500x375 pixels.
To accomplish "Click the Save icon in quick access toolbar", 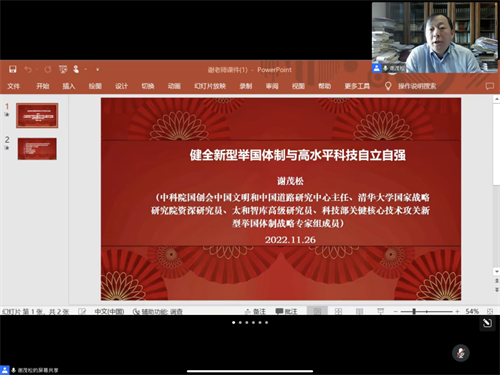I will [13, 69].
